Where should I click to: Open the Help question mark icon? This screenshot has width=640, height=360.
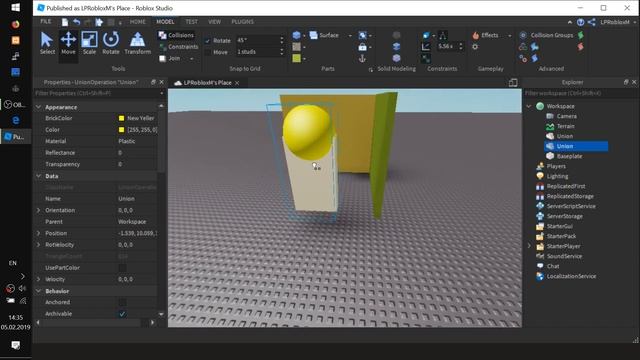tap(580, 22)
